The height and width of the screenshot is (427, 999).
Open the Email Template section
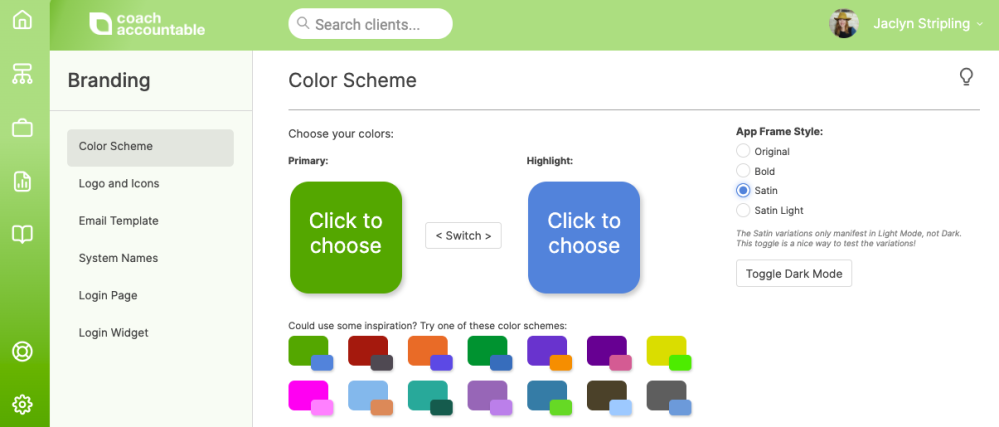coord(118,221)
